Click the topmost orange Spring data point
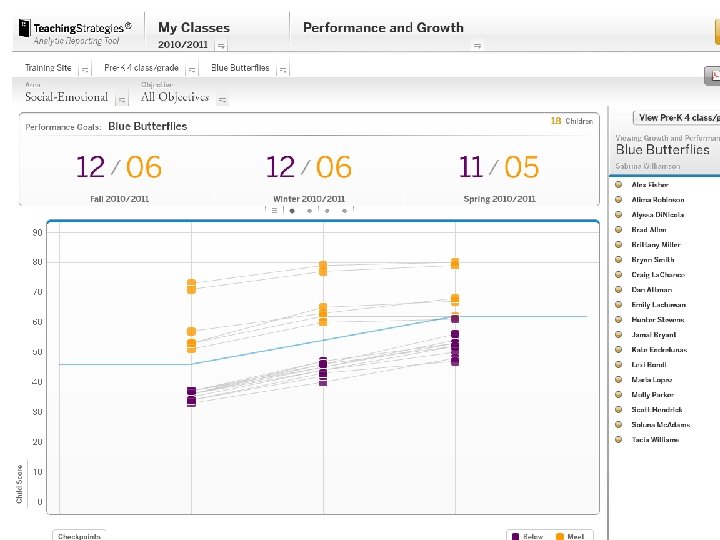 455,264
